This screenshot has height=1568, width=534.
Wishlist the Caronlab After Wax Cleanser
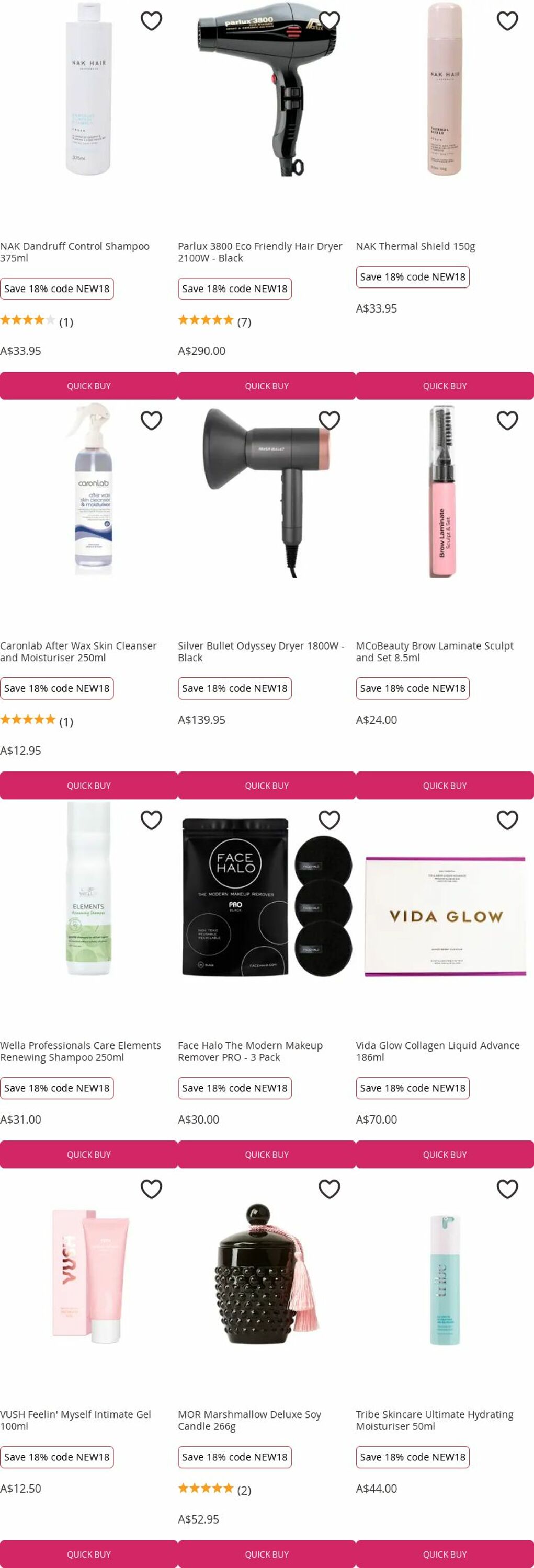coord(151,421)
